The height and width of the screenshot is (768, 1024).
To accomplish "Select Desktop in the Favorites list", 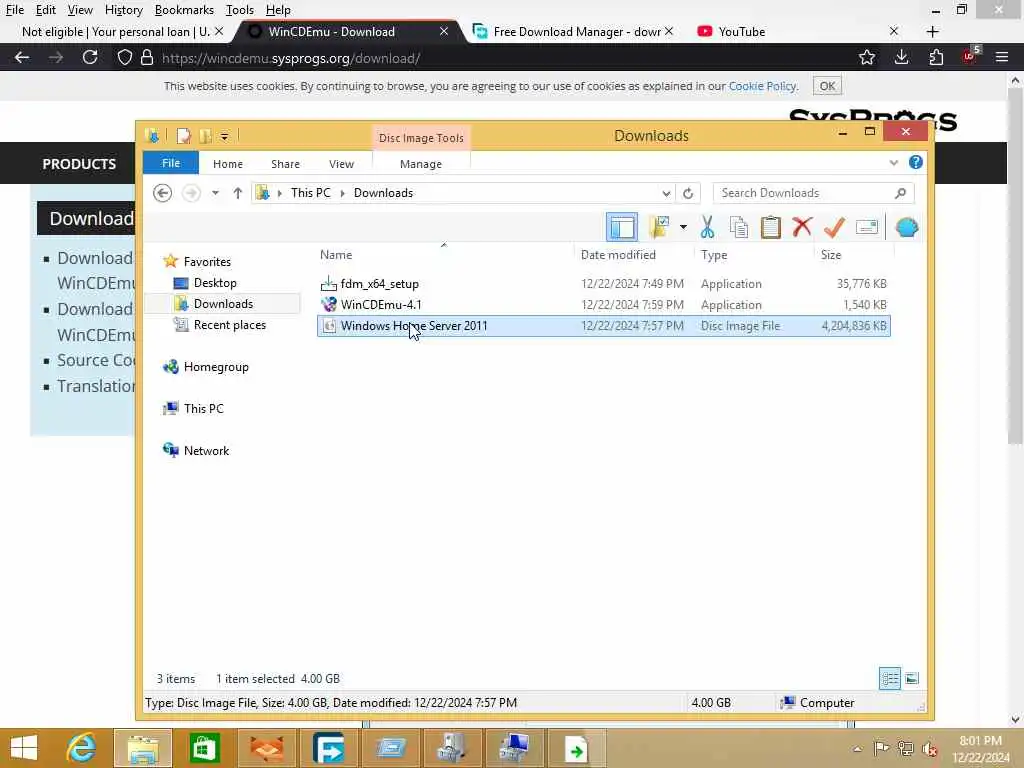I will (x=215, y=283).
